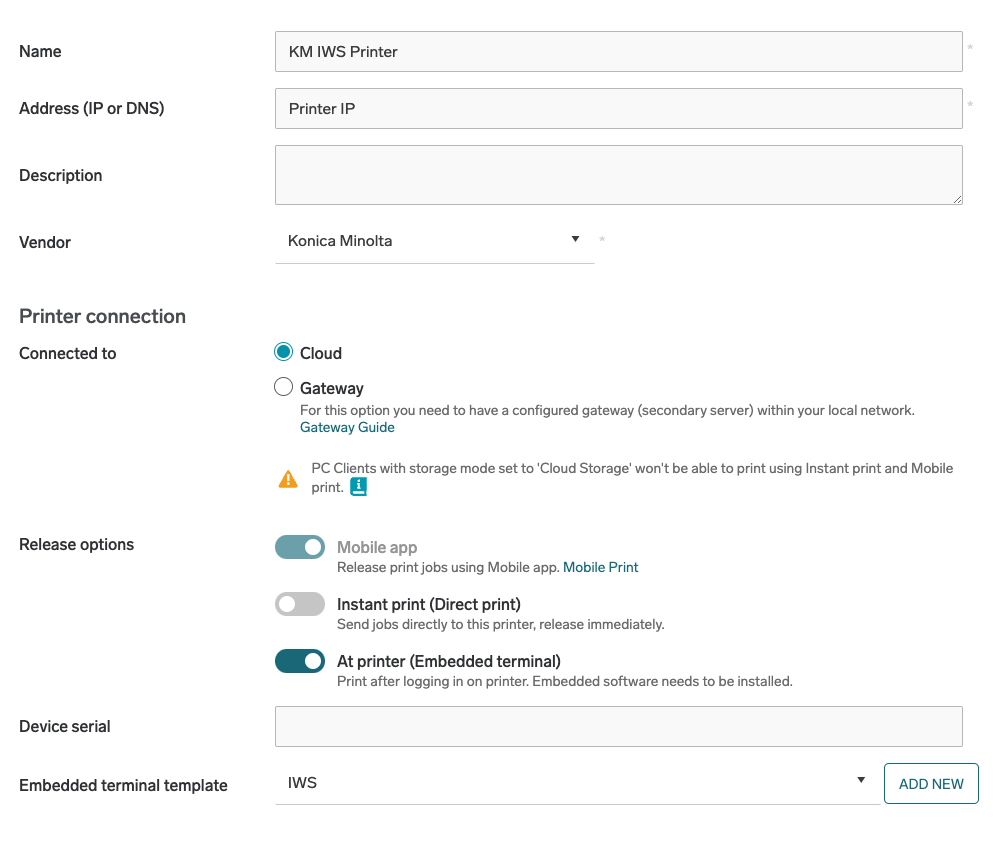Click the Gateway option label text

(x=332, y=388)
